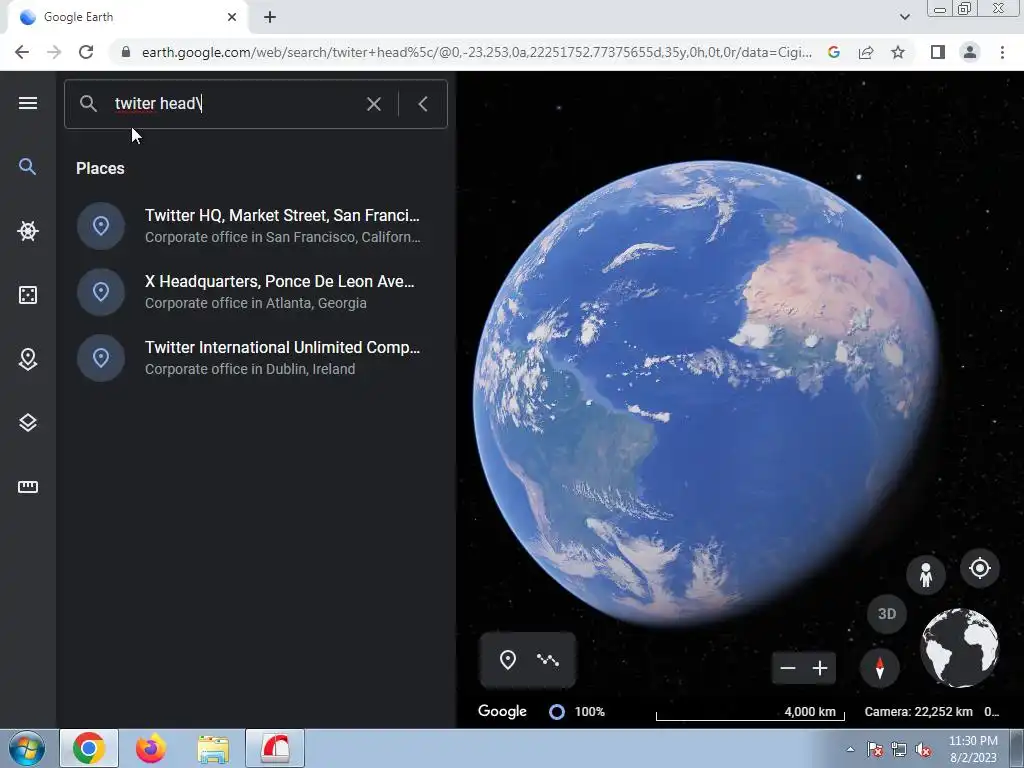Close the Google Earth tab
This screenshot has height=768, width=1024.
point(232,17)
